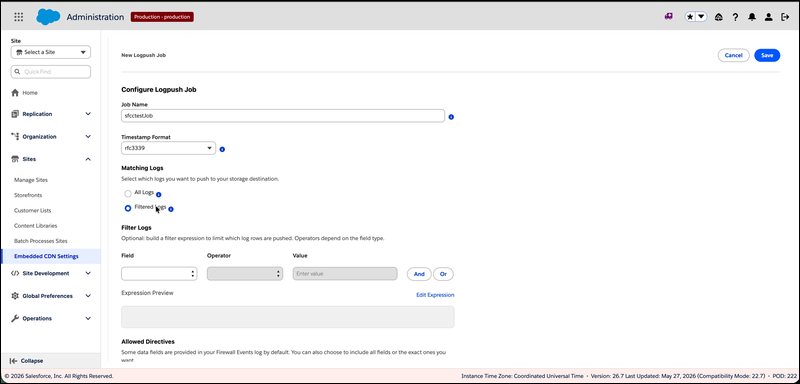Click the All Logs info icon
Image resolution: width=800 pixels, height=384 pixels.
(x=159, y=194)
